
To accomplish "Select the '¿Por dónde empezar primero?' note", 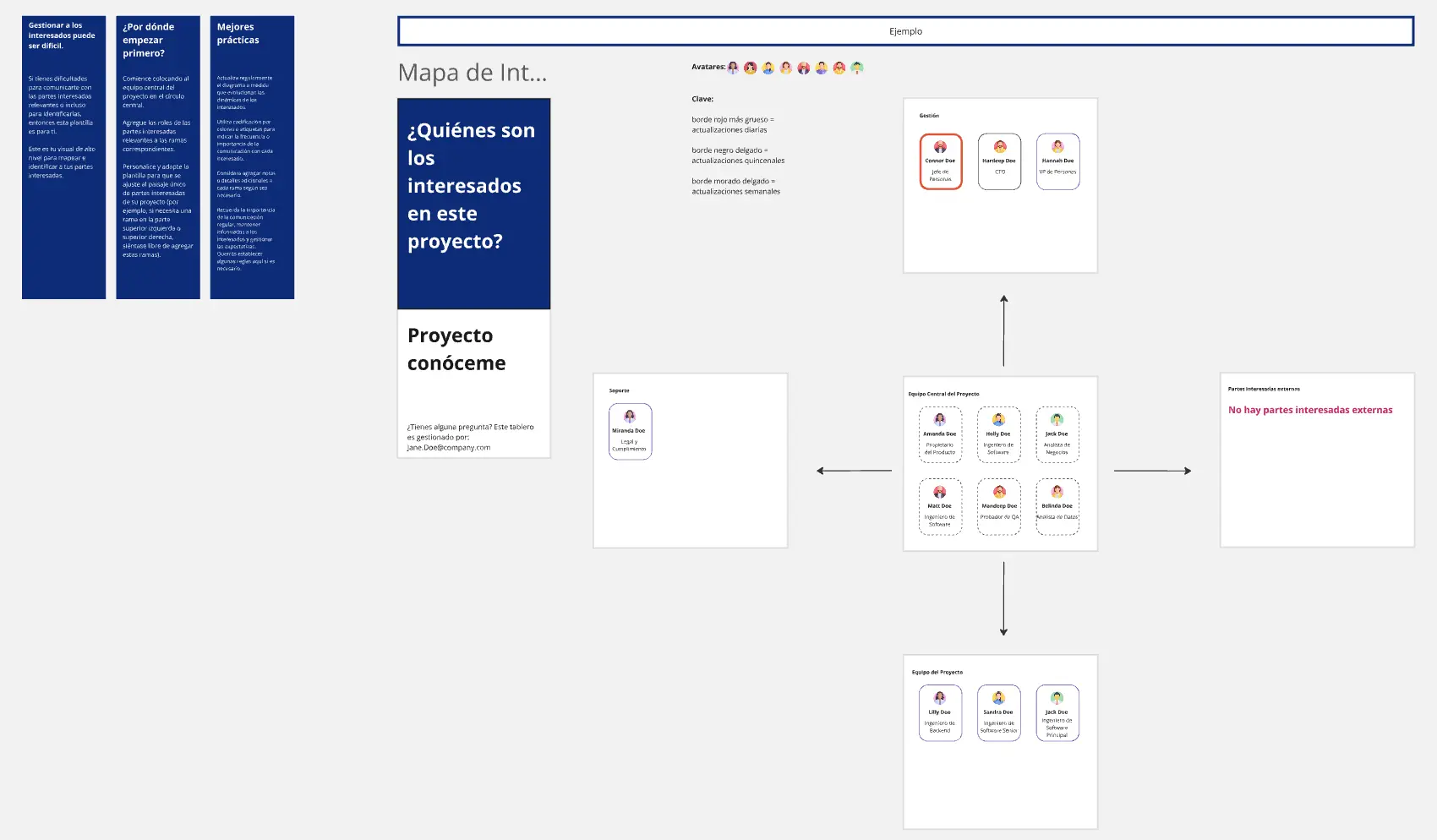I will 158,157.
